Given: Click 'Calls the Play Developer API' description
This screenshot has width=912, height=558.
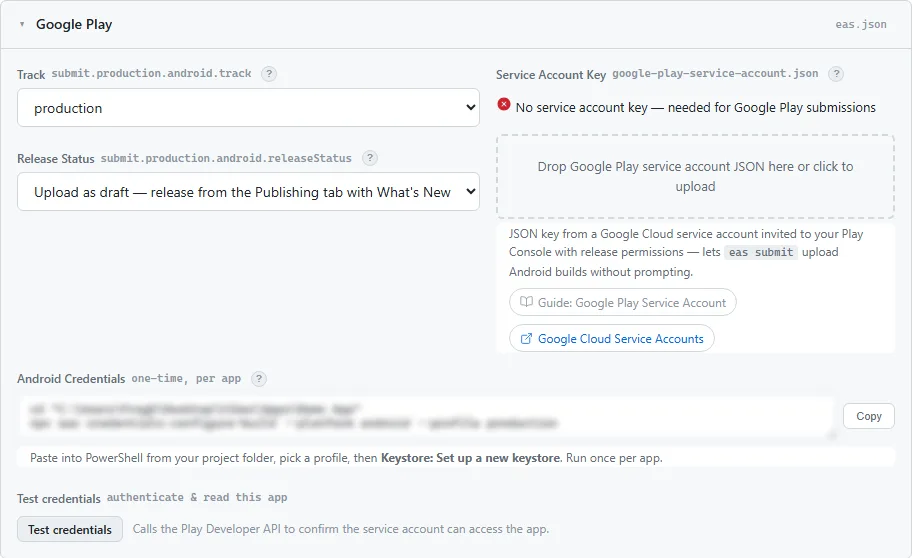Looking at the screenshot, I should point(340,529).
